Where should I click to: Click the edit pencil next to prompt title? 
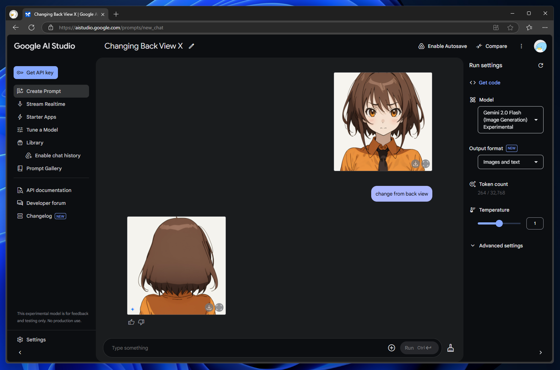tap(191, 46)
